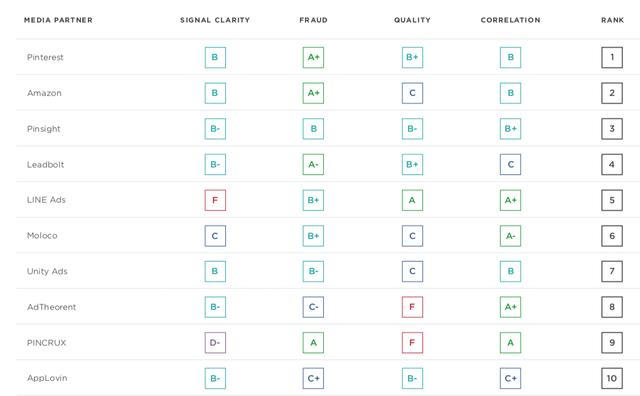Select rank box number 10 for AppLovin
The image size is (640, 396).
[612, 378]
